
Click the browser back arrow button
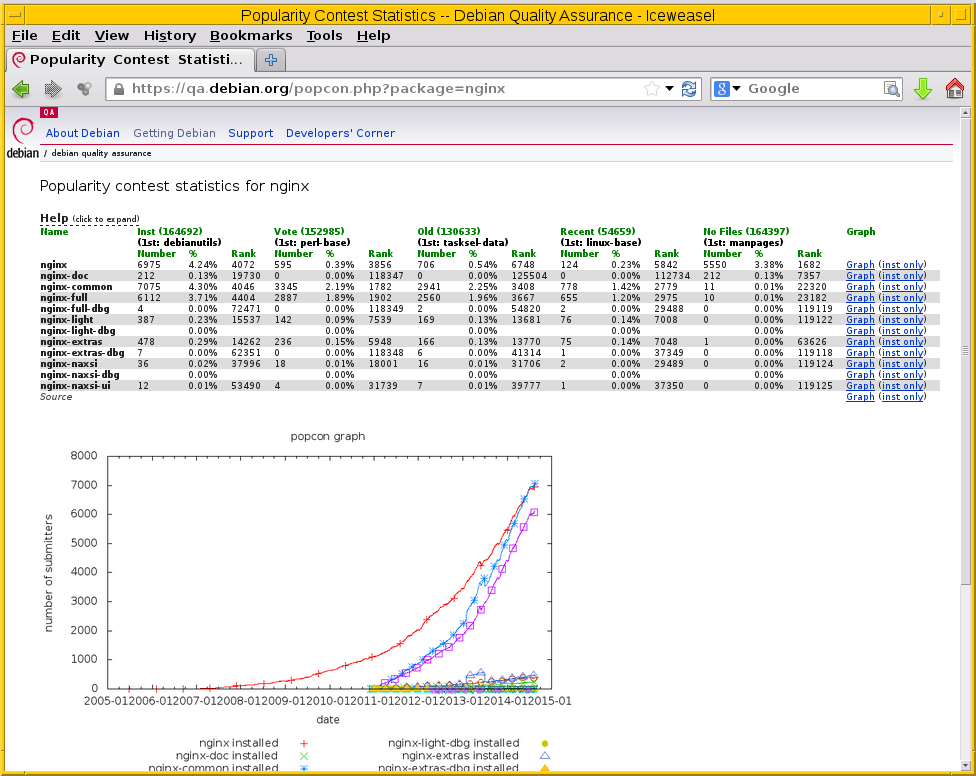pyautogui.click(x=21, y=89)
